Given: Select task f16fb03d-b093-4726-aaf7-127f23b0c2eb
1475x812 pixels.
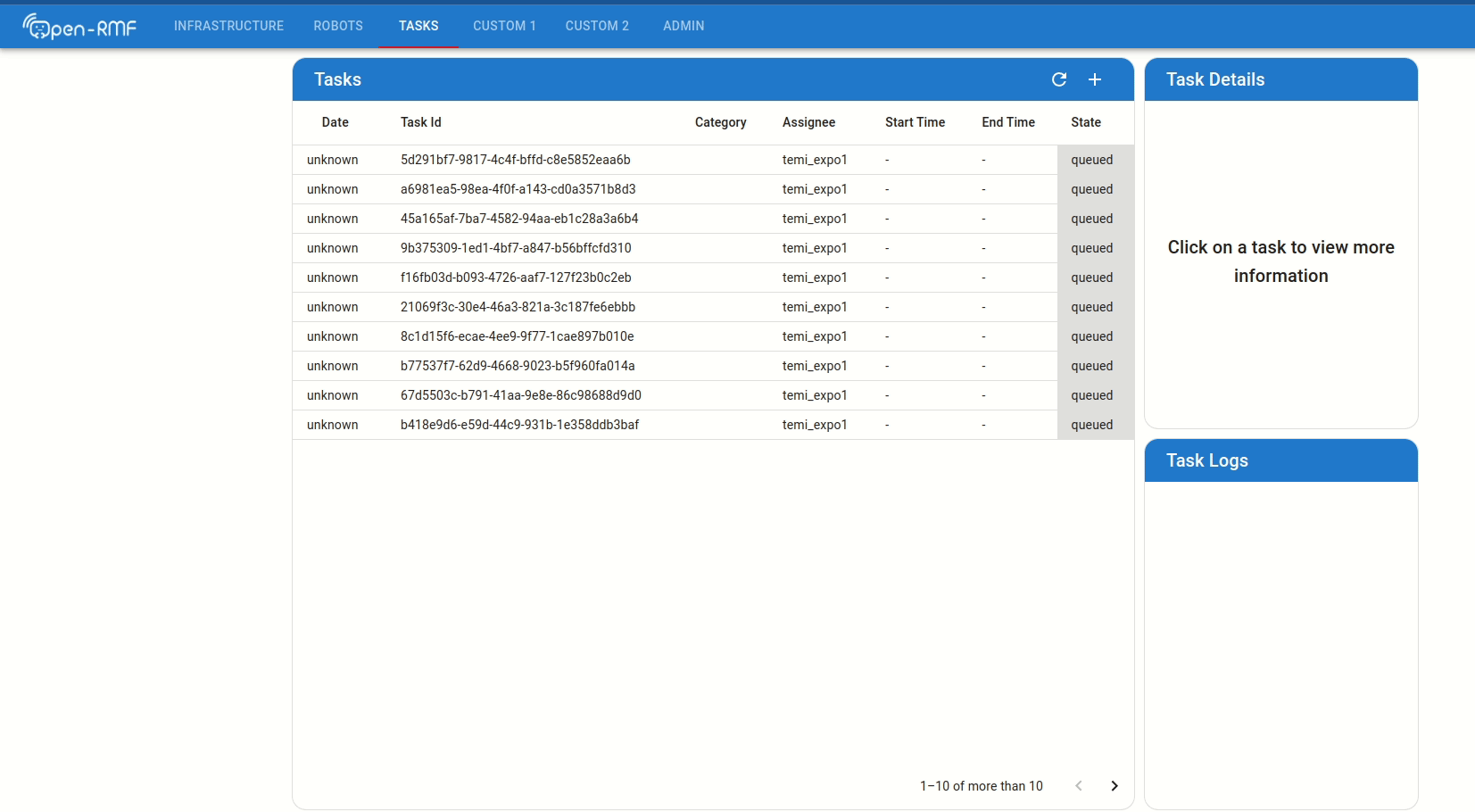Looking at the screenshot, I should (713, 278).
